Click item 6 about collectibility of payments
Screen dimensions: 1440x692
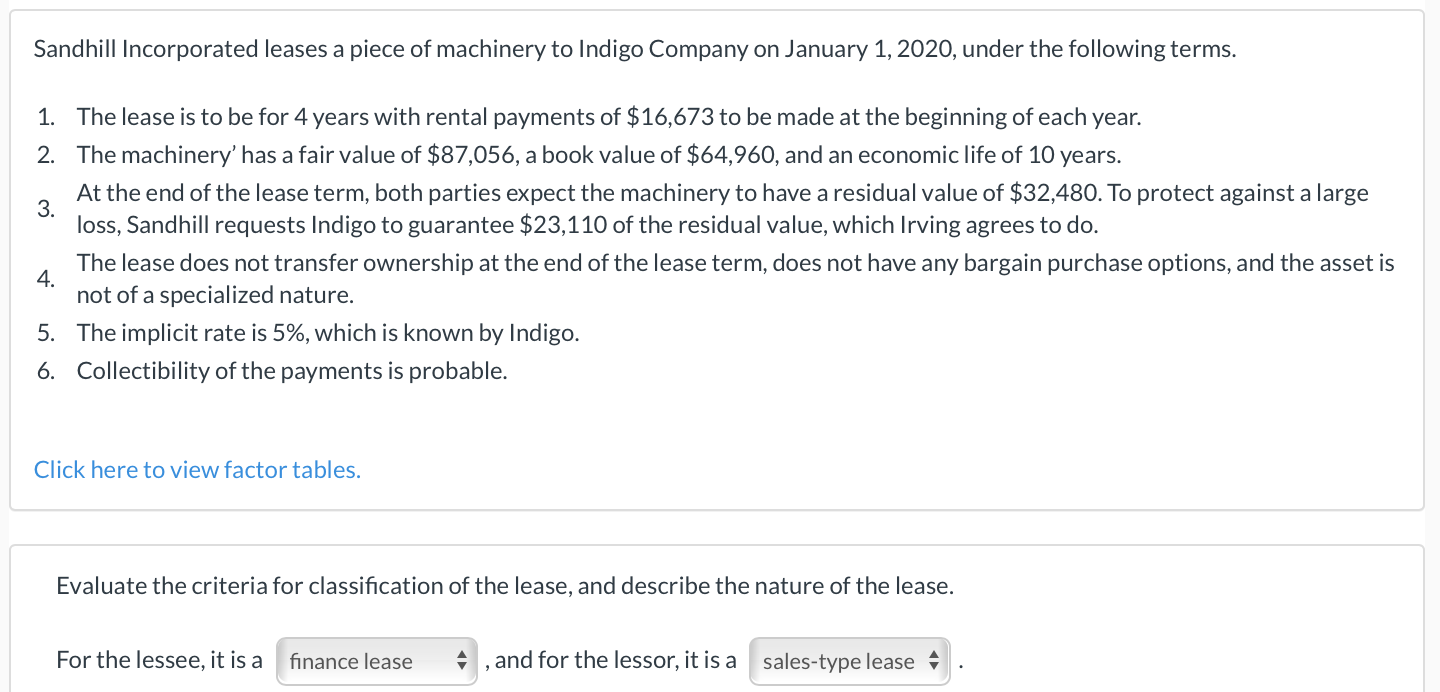click(293, 370)
